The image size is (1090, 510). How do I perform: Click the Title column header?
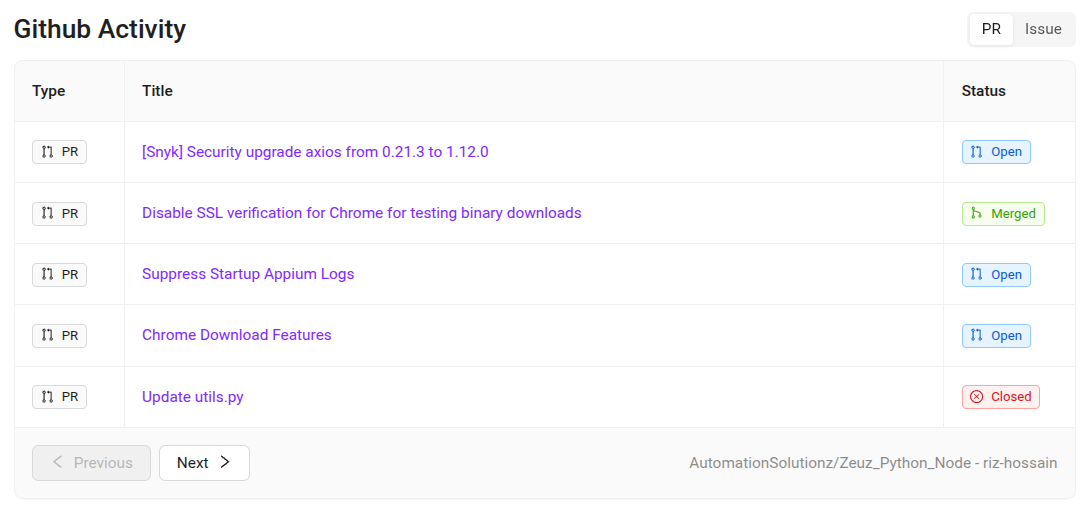pos(157,91)
